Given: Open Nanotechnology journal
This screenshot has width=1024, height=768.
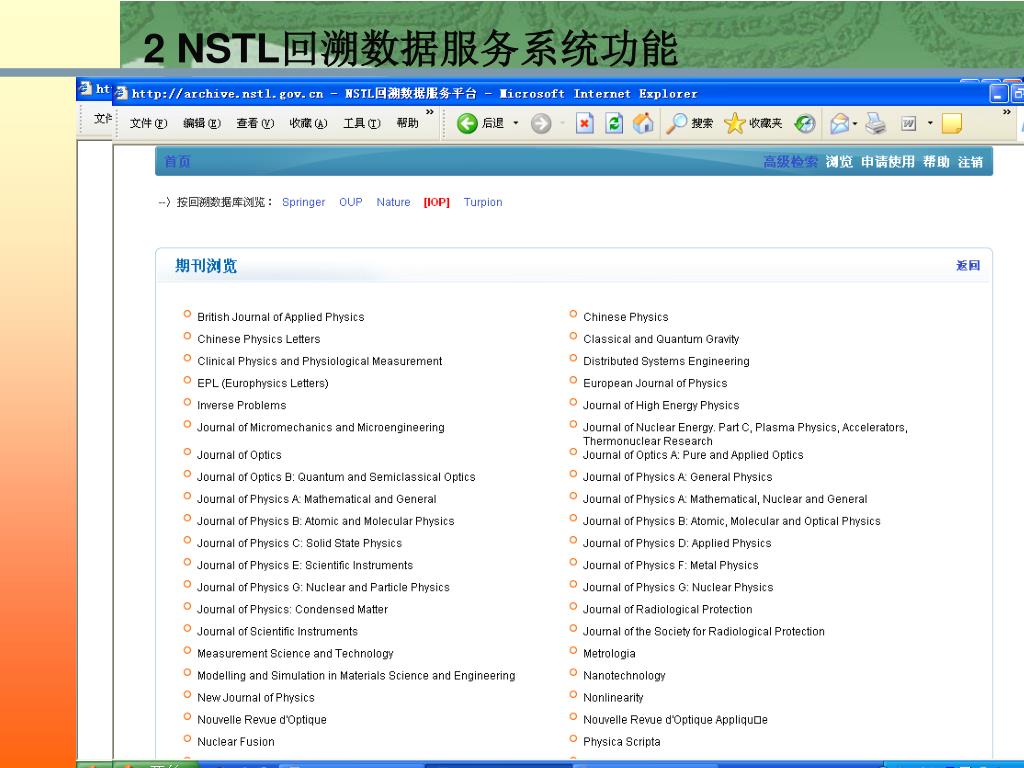Looking at the screenshot, I should (x=624, y=676).
